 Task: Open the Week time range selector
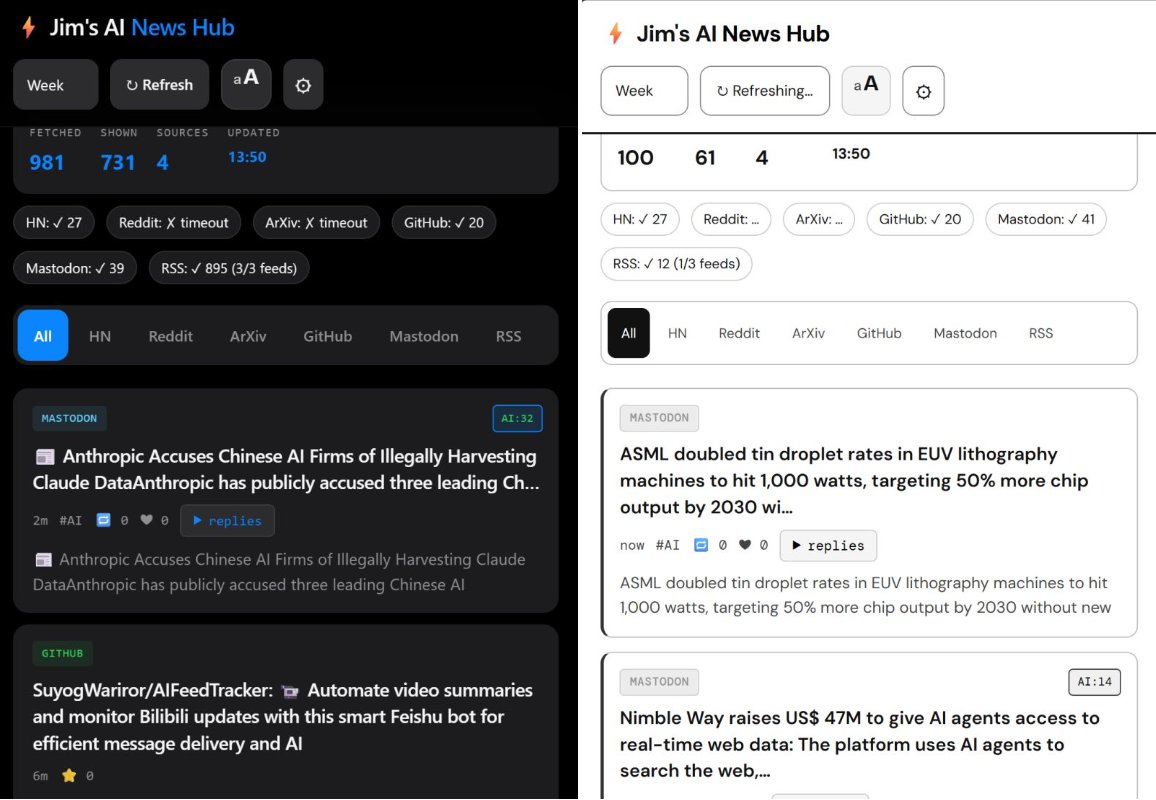[x=55, y=84]
